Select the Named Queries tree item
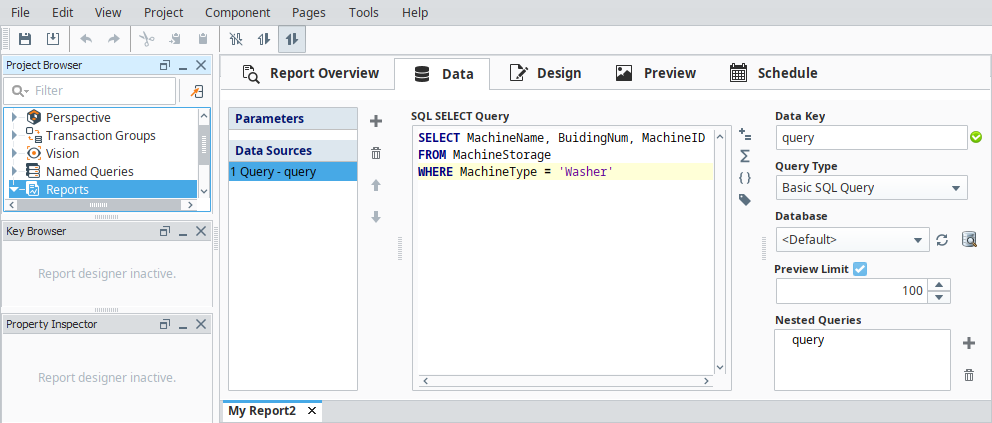992x423 pixels. [x=89, y=171]
